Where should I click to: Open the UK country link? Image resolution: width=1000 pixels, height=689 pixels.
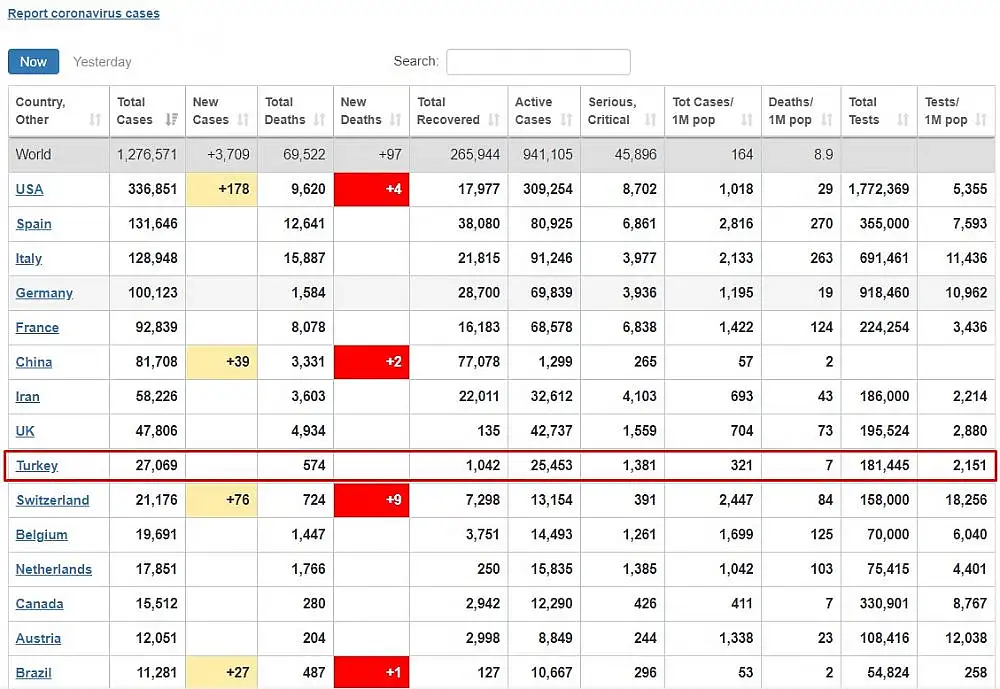[25, 431]
